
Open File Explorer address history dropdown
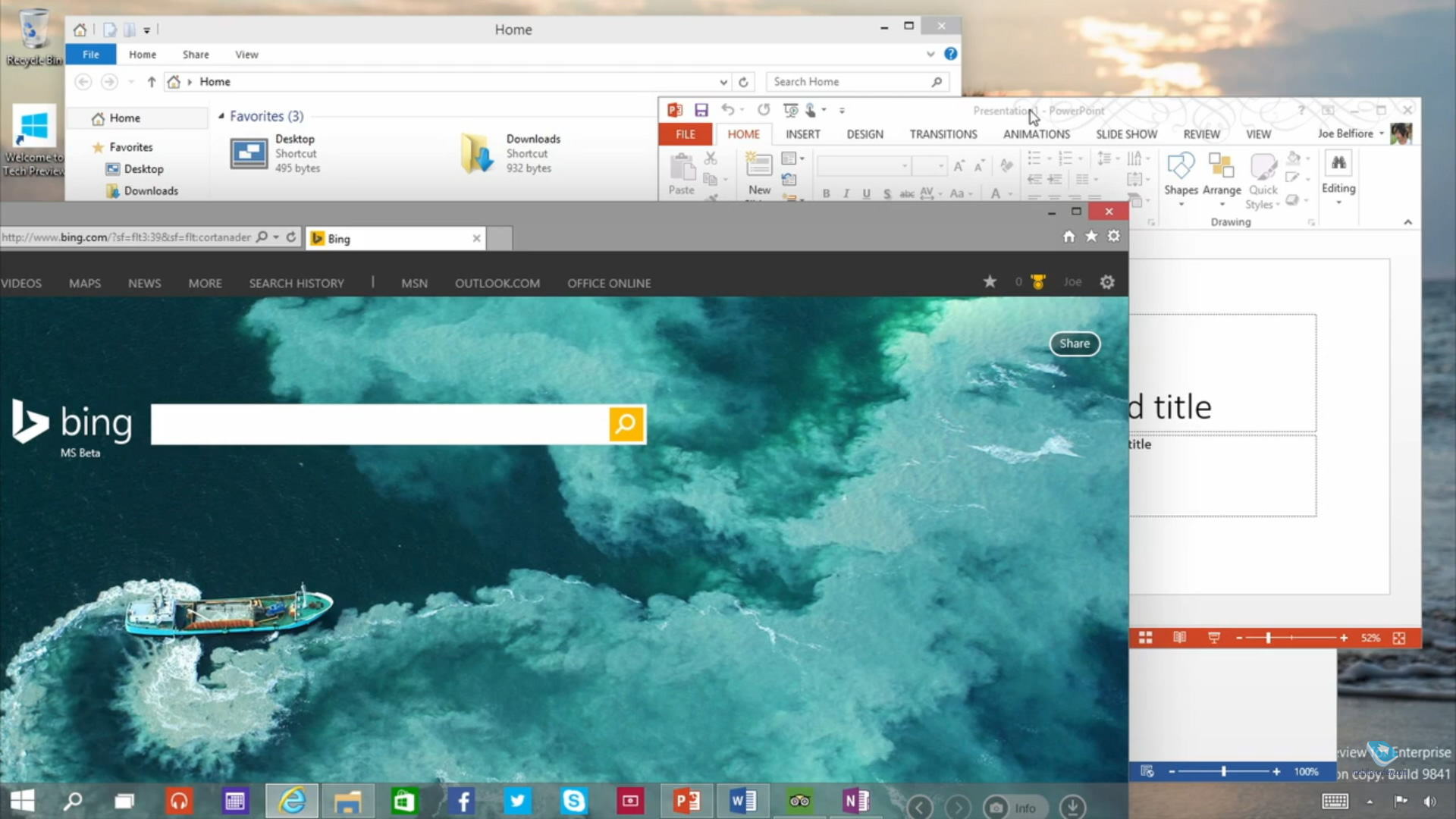tap(723, 82)
